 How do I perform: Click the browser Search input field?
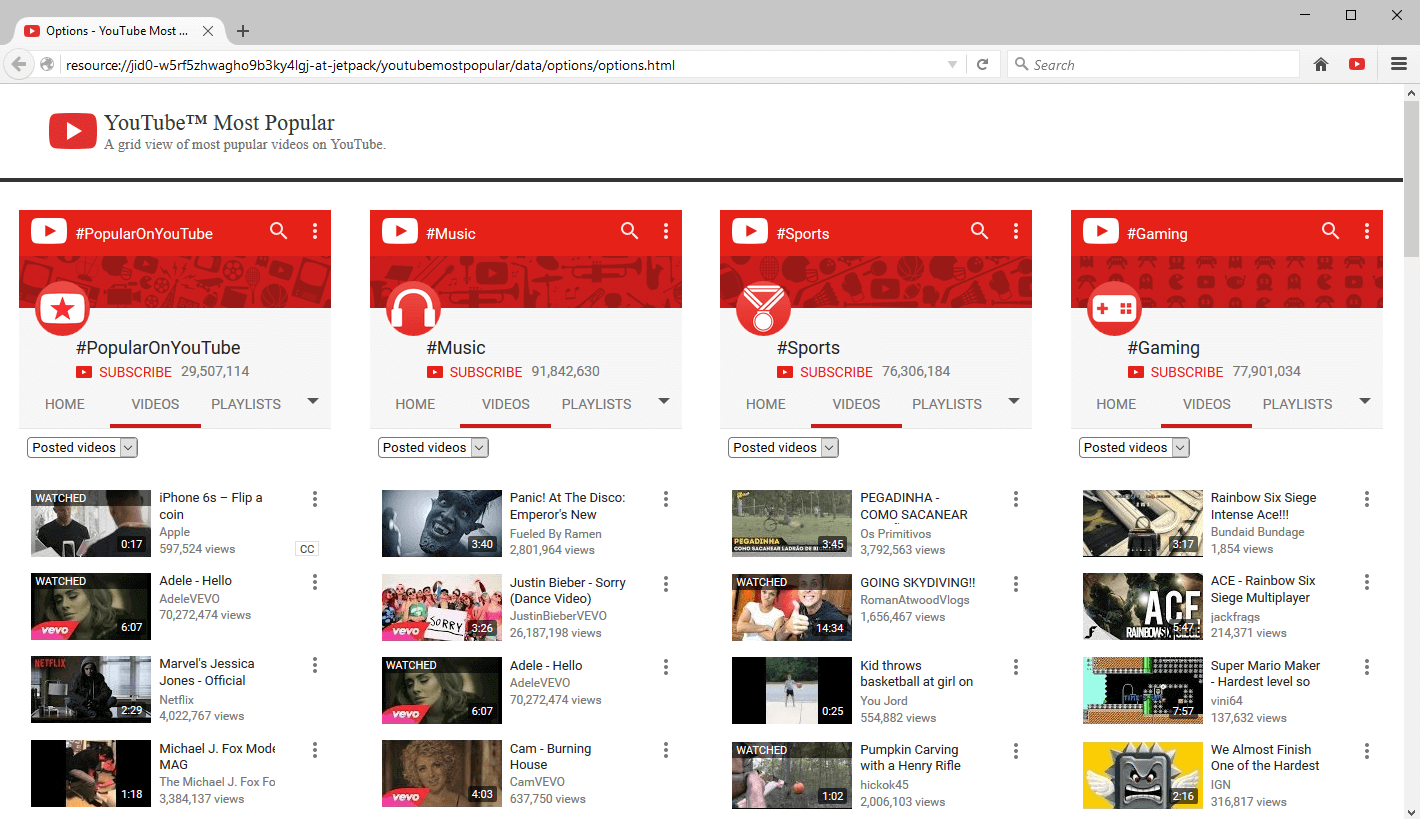1152,65
